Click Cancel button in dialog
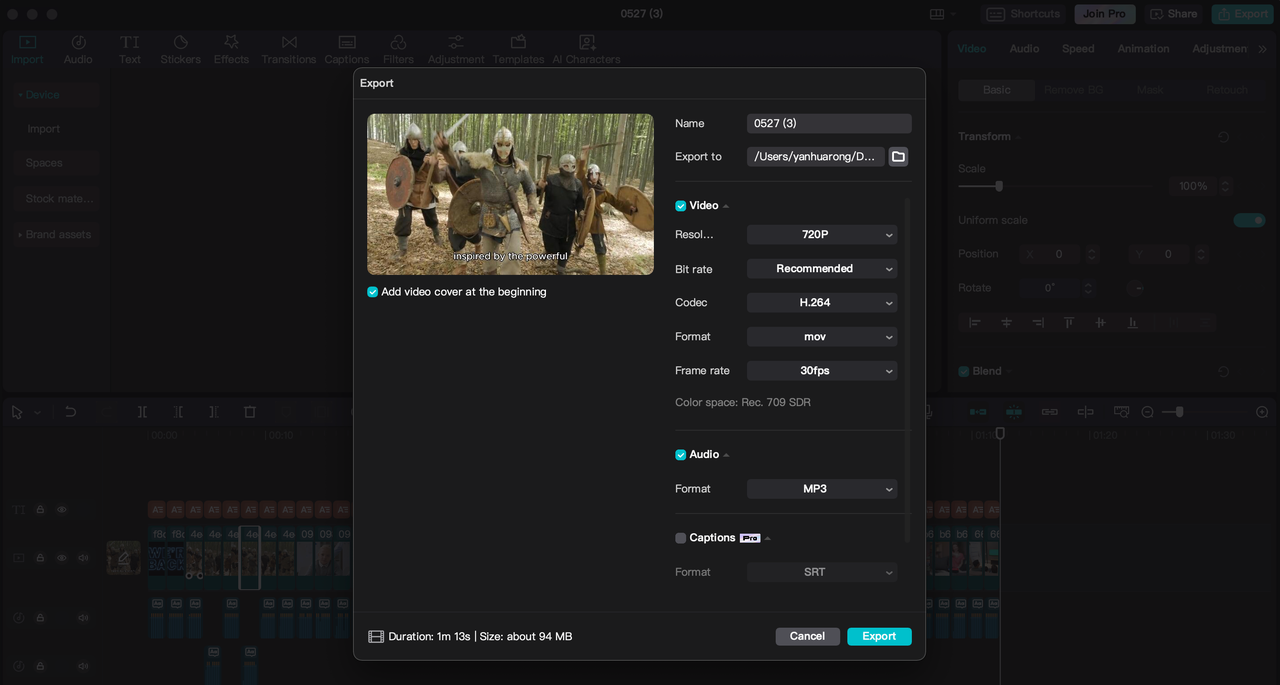 coord(807,636)
